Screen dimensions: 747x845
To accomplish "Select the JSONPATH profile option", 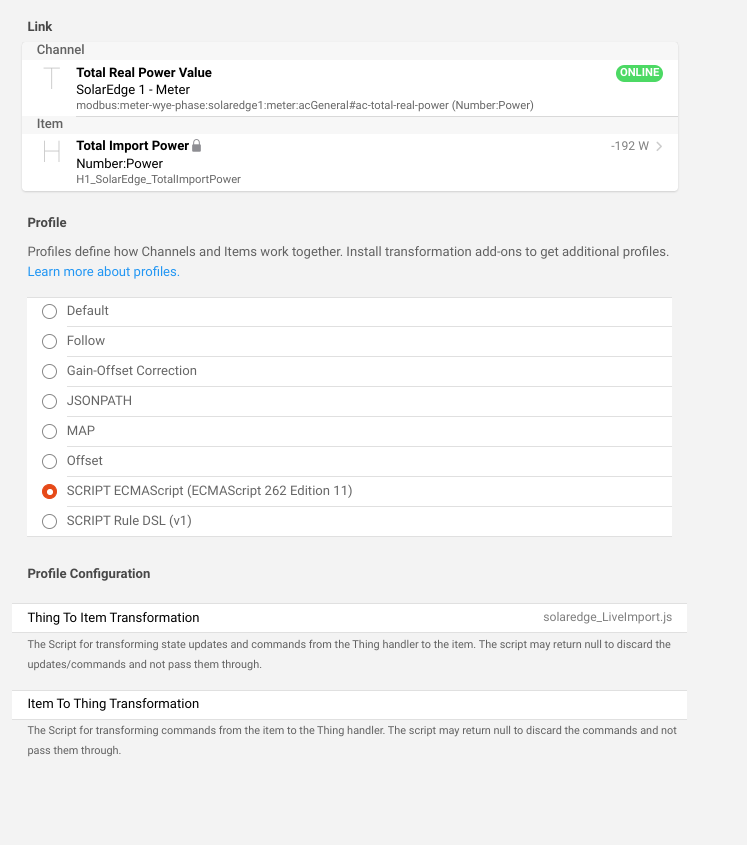I will click(x=50, y=401).
